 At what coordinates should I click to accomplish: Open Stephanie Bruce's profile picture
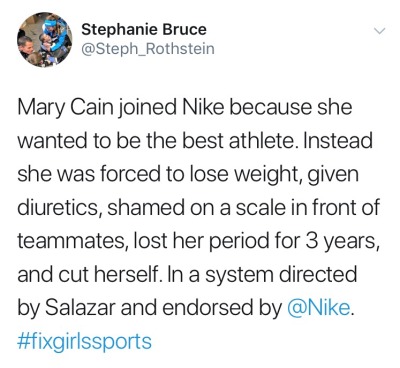coord(45,40)
